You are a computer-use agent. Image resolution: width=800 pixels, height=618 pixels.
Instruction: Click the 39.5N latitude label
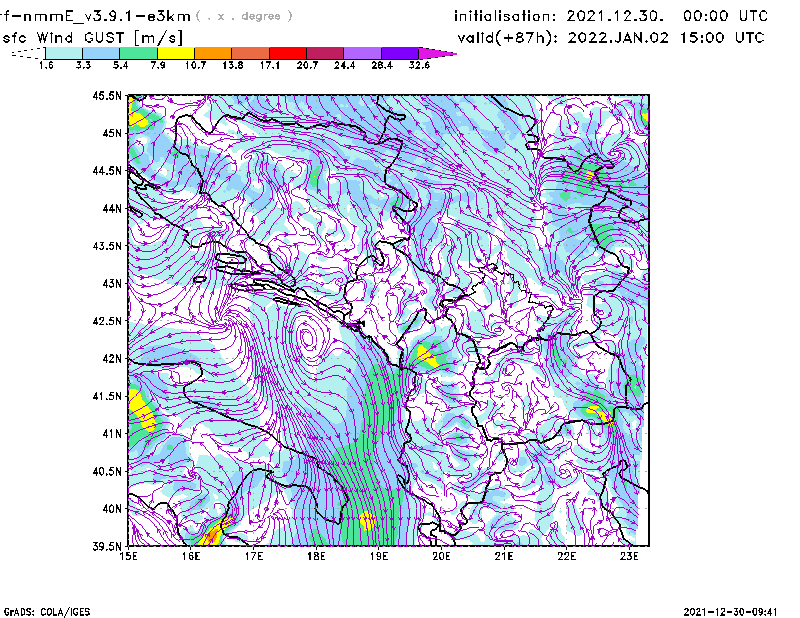(x=108, y=546)
